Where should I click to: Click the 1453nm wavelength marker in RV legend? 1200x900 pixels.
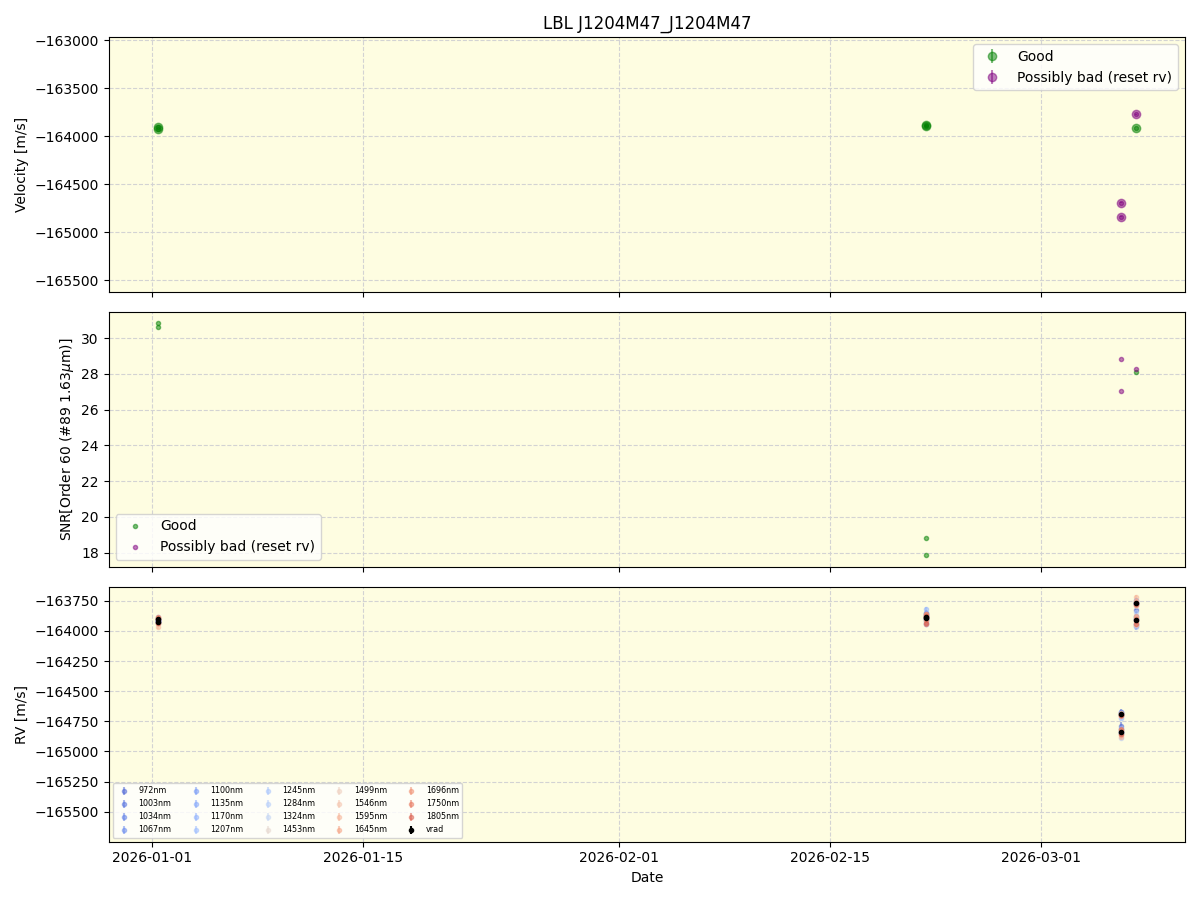(x=267, y=828)
